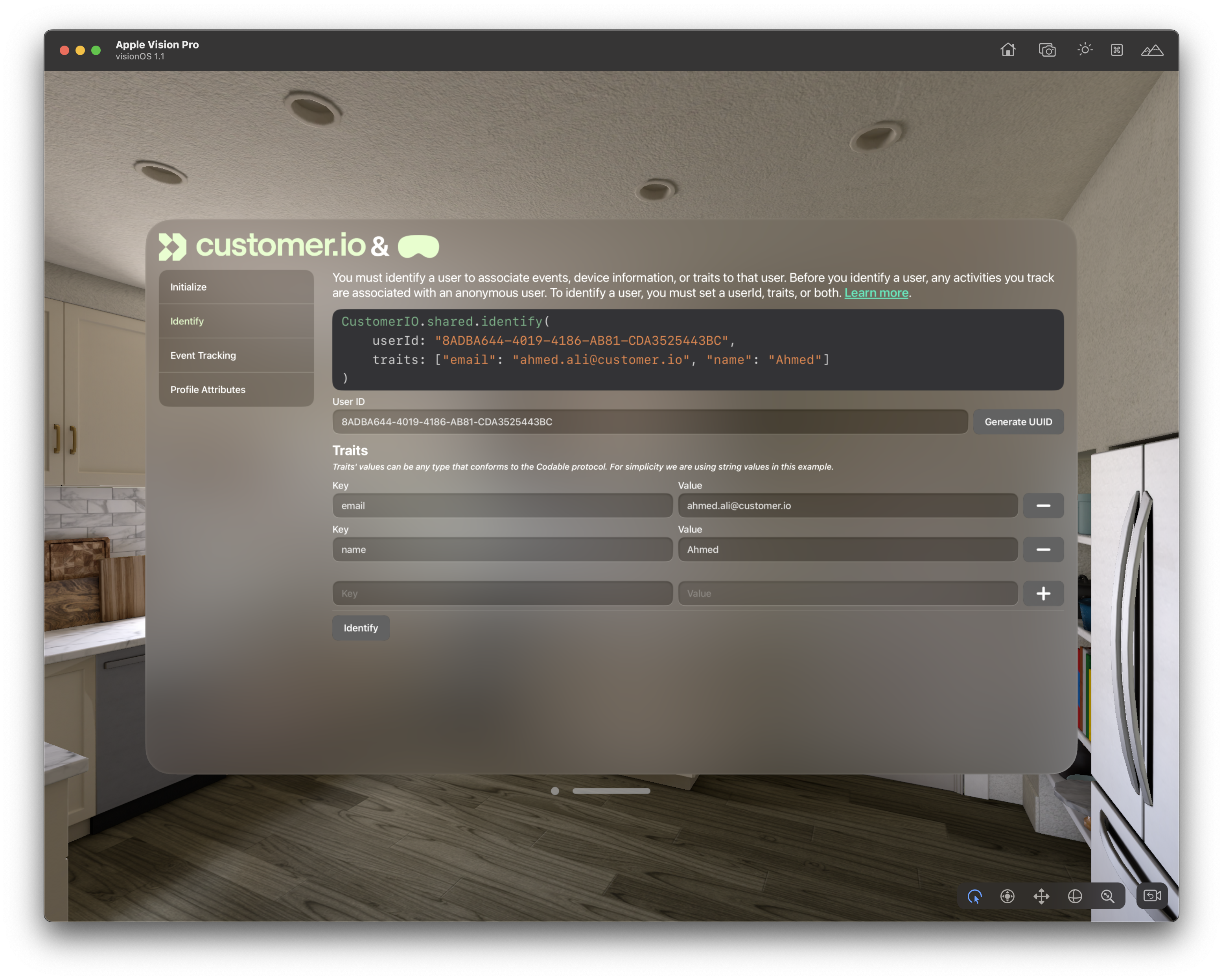Select the Profile Attributes sidebar item

click(x=208, y=389)
